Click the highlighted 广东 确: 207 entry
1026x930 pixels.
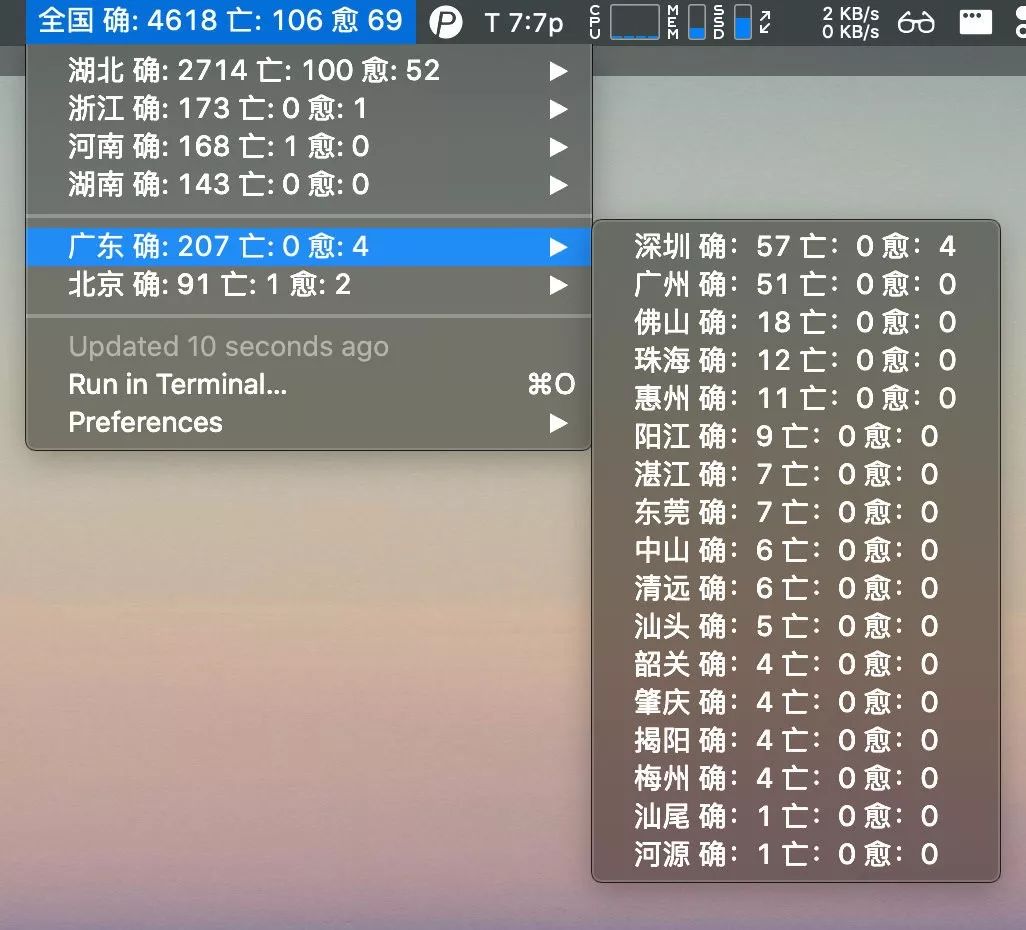pyautogui.click(x=309, y=247)
